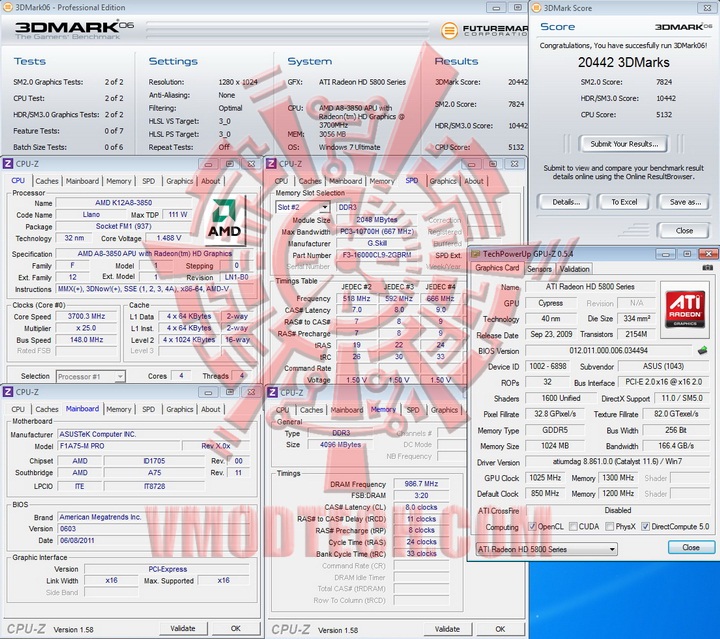Click the Details button in 3DMark Score
Viewport: 720px width, 639px height.
point(566,202)
